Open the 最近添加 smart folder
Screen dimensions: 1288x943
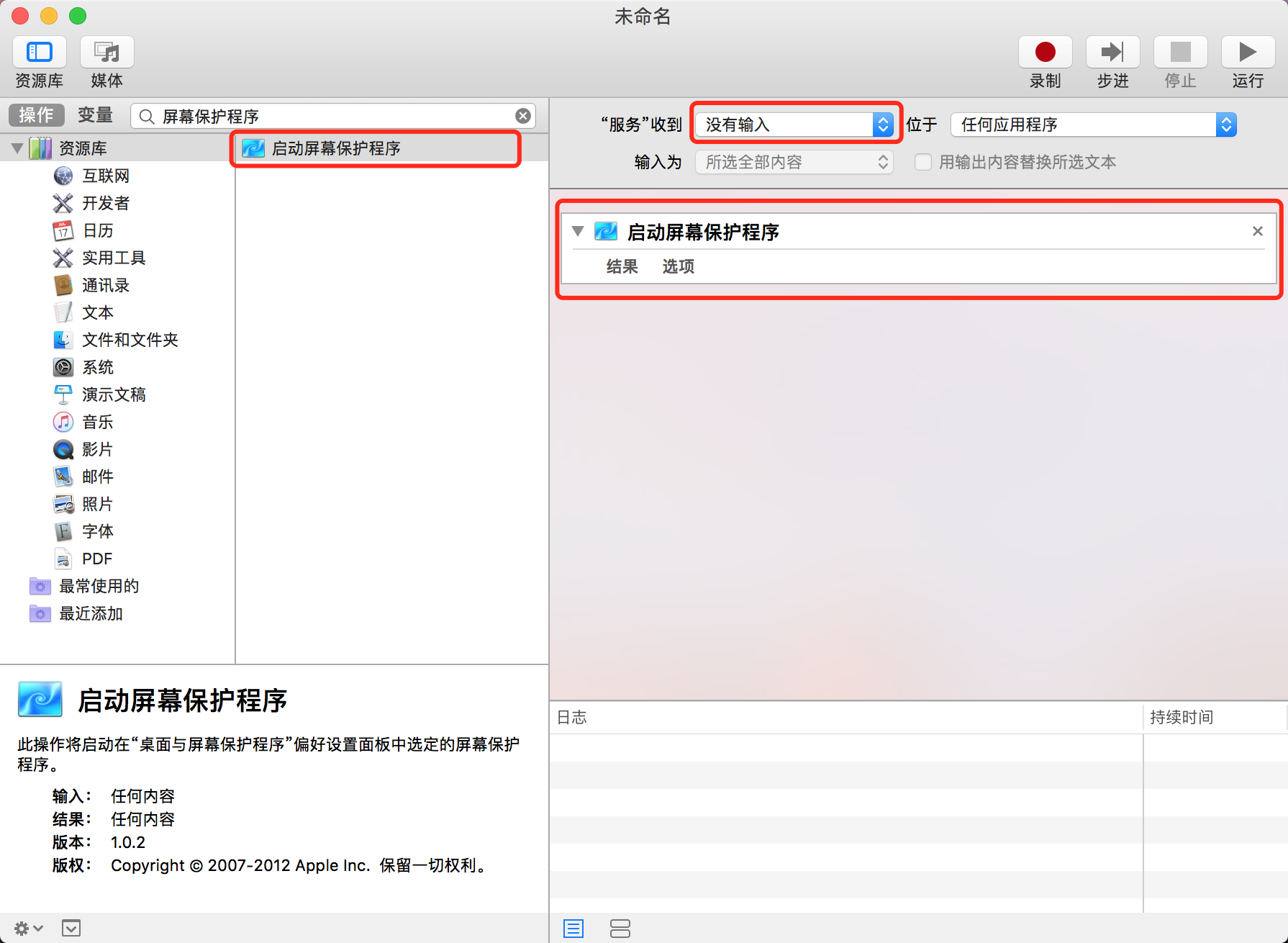point(91,613)
